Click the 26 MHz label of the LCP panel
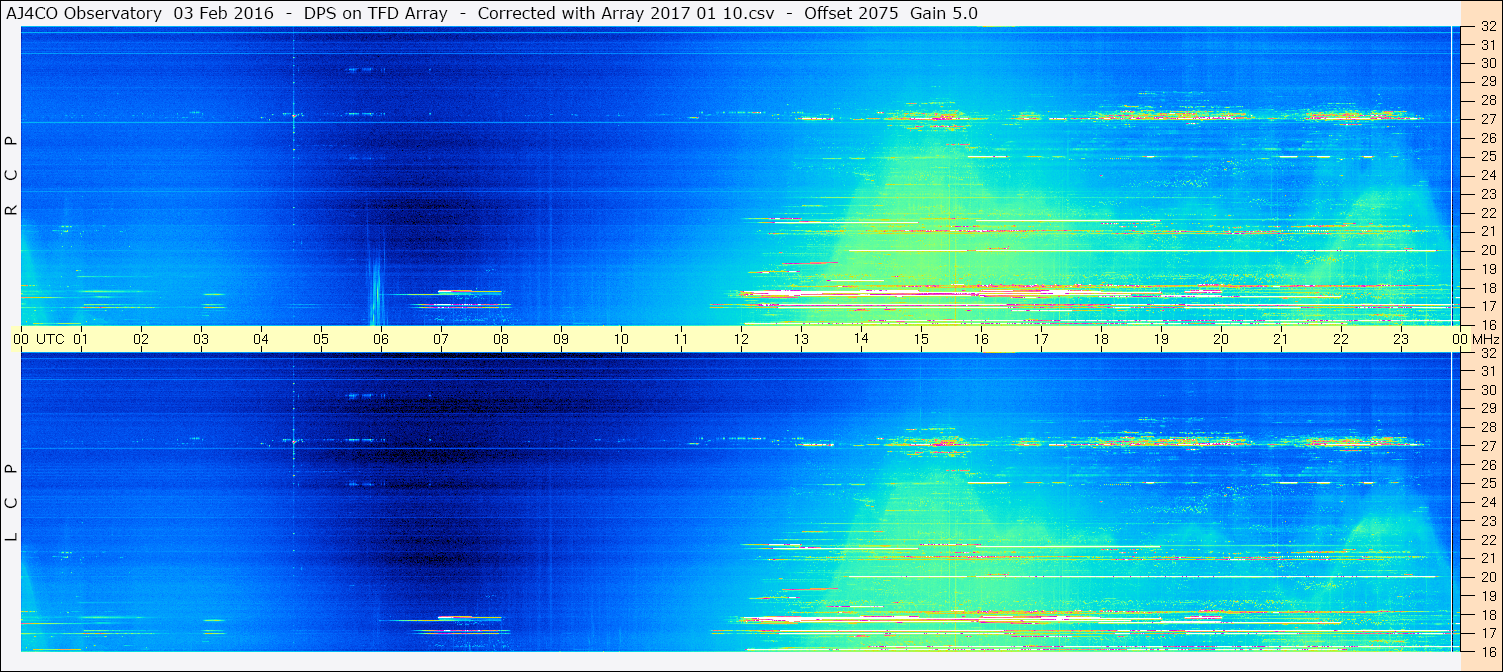The image size is (1503, 672). pyautogui.click(x=1487, y=465)
